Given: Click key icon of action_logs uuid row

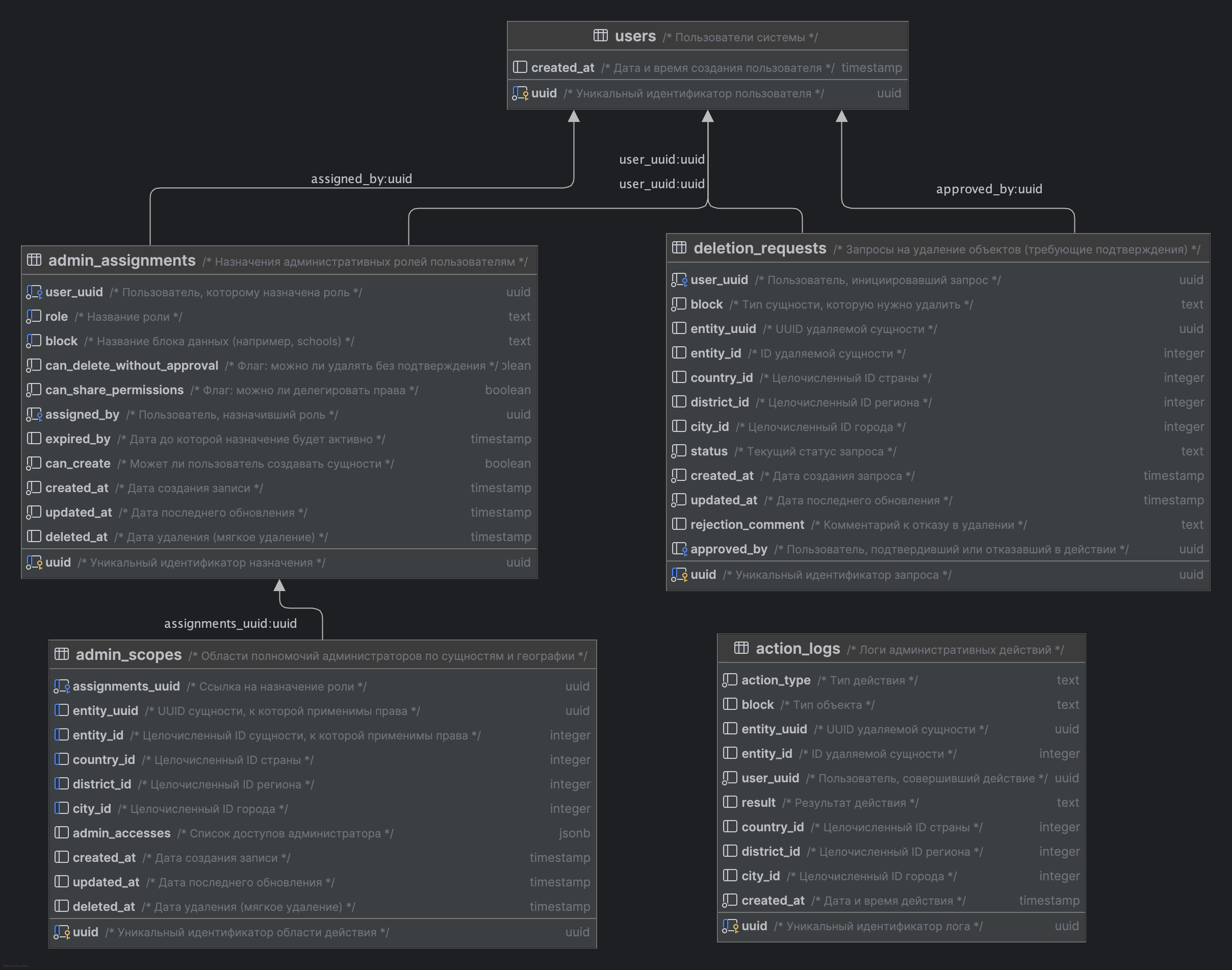Looking at the screenshot, I should [x=730, y=926].
